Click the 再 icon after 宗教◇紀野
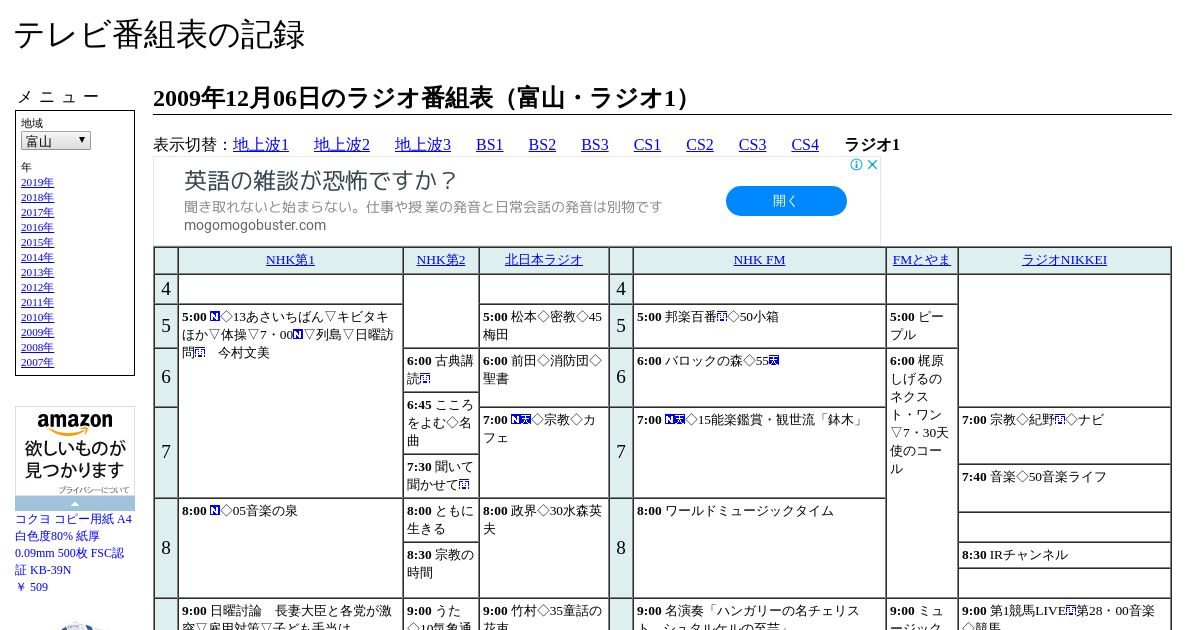 [x=1059, y=420]
